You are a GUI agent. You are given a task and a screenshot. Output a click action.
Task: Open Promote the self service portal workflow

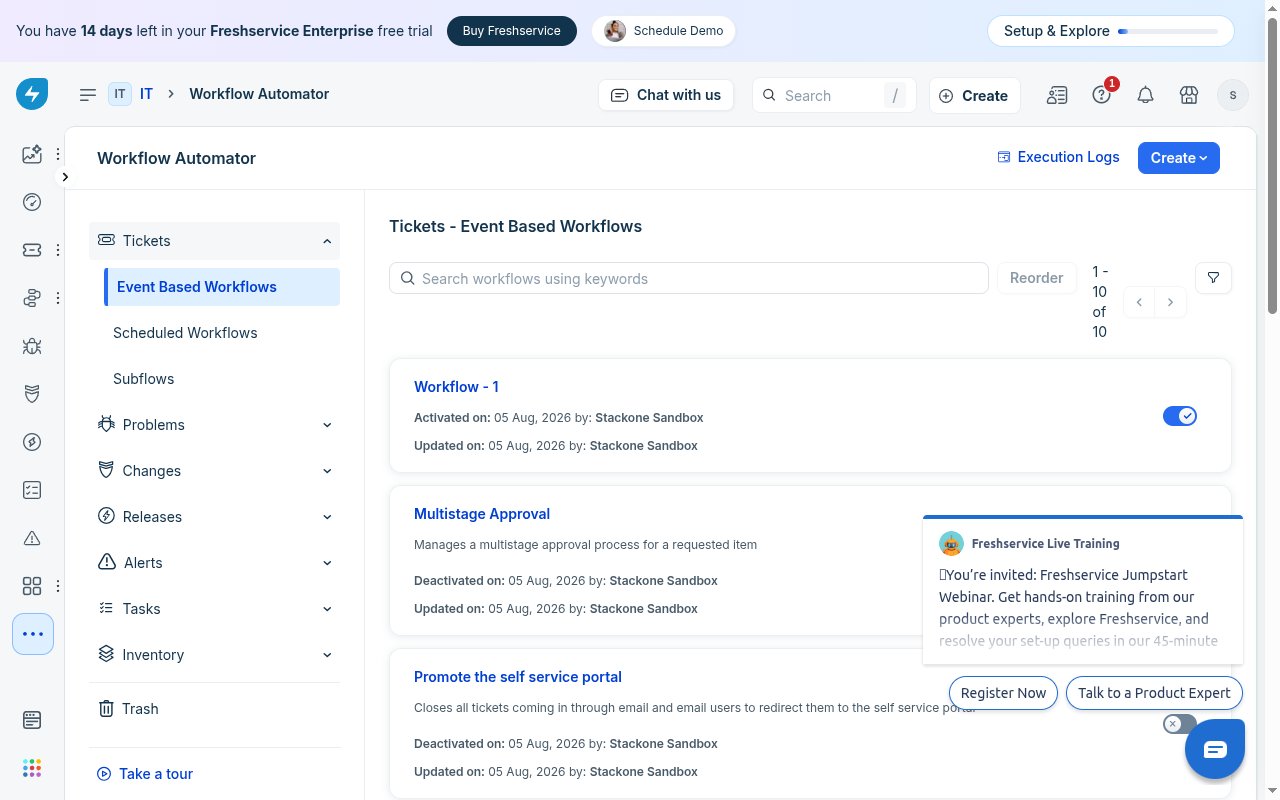(x=518, y=677)
